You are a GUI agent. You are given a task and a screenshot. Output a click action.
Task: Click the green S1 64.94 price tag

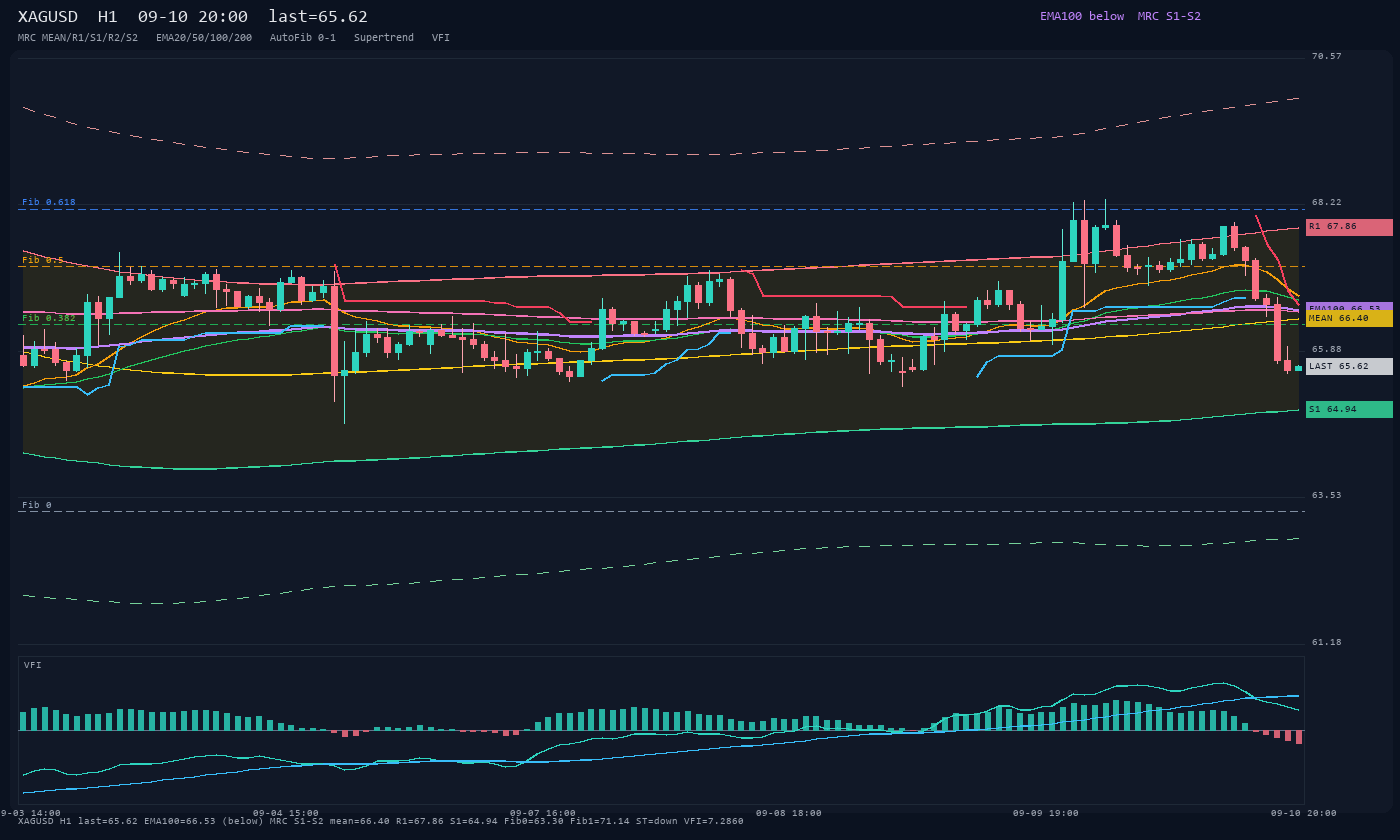(x=1349, y=409)
